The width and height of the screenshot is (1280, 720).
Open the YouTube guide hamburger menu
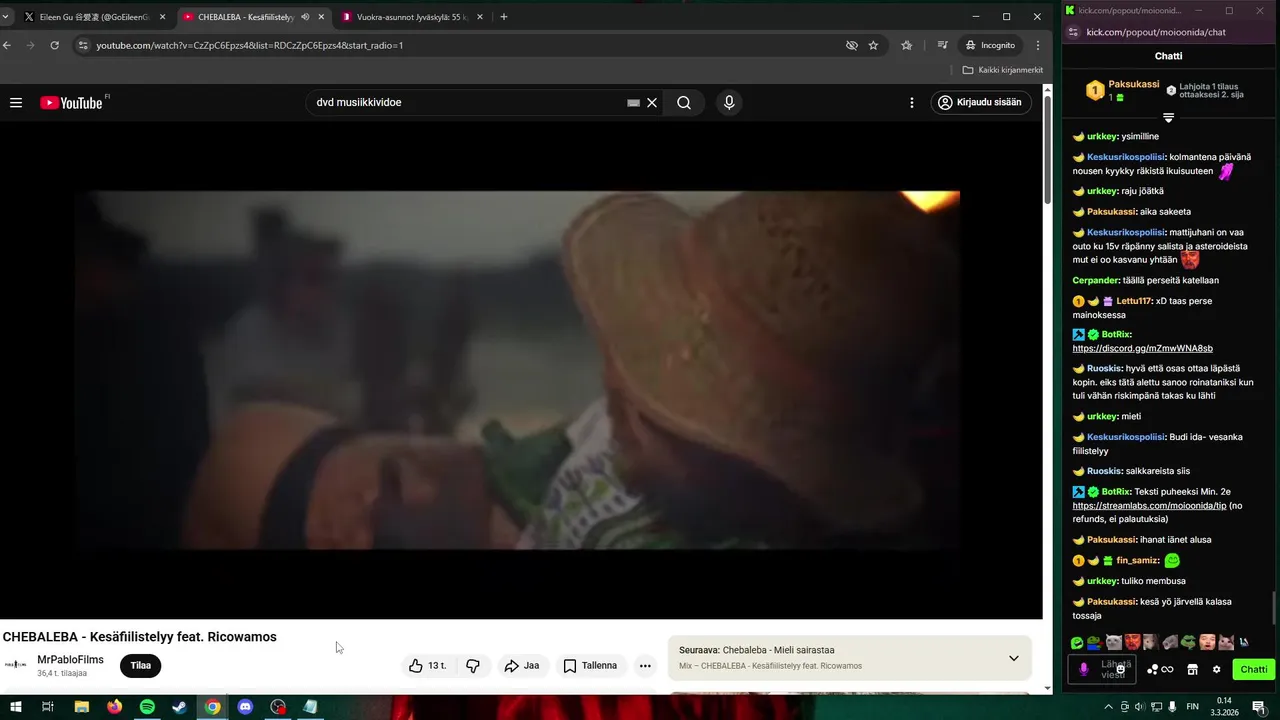[x=16, y=102]
